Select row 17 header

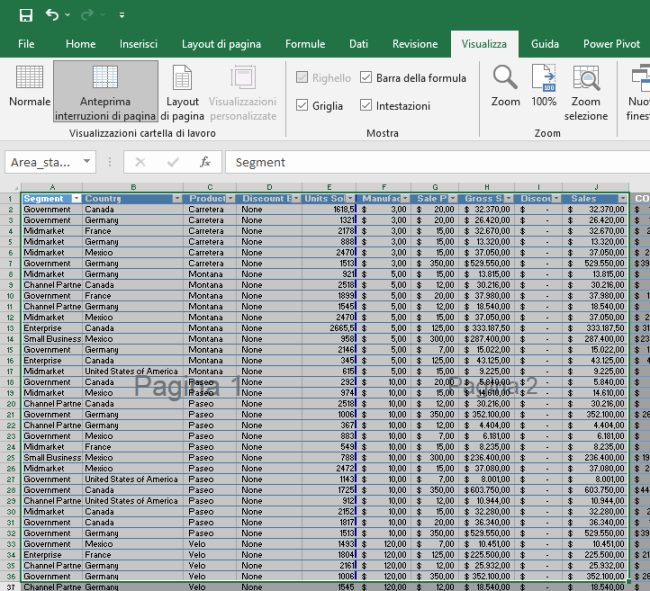click(x=10, y=371)
